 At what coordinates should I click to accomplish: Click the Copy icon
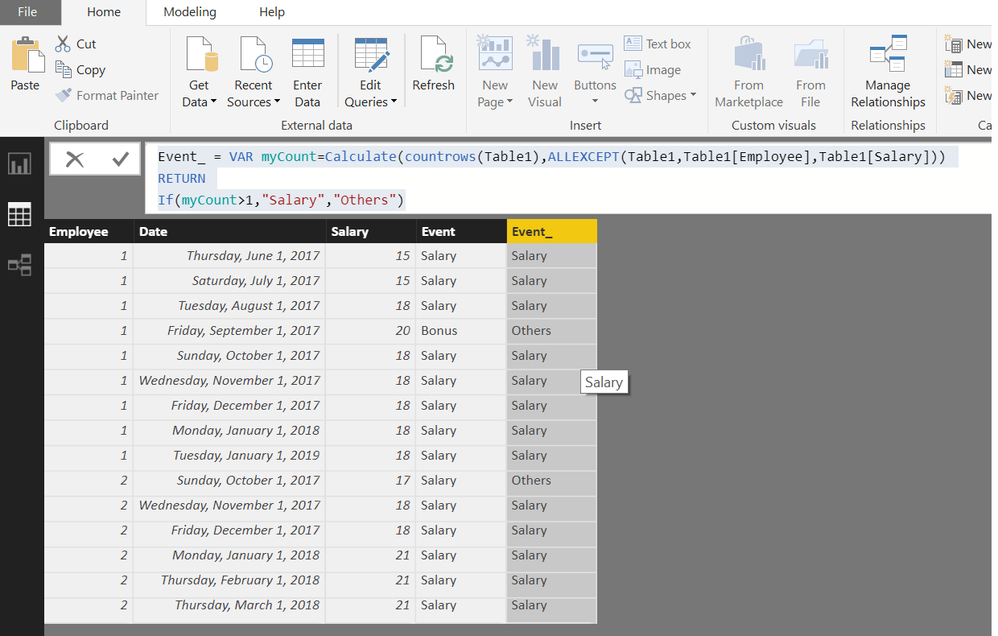63,69
